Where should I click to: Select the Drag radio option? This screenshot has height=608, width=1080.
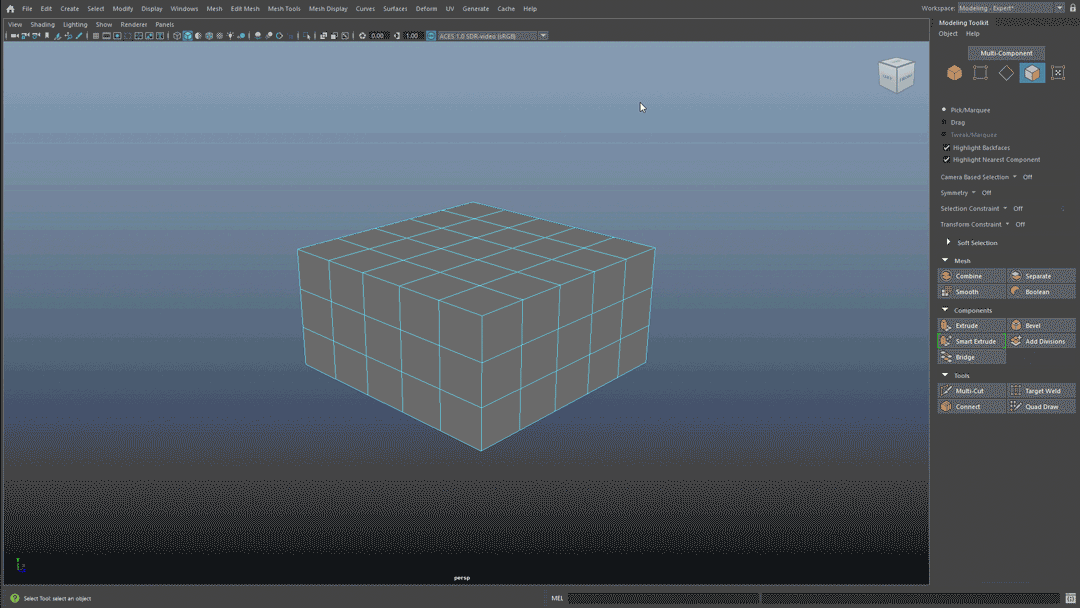(944, 122)
